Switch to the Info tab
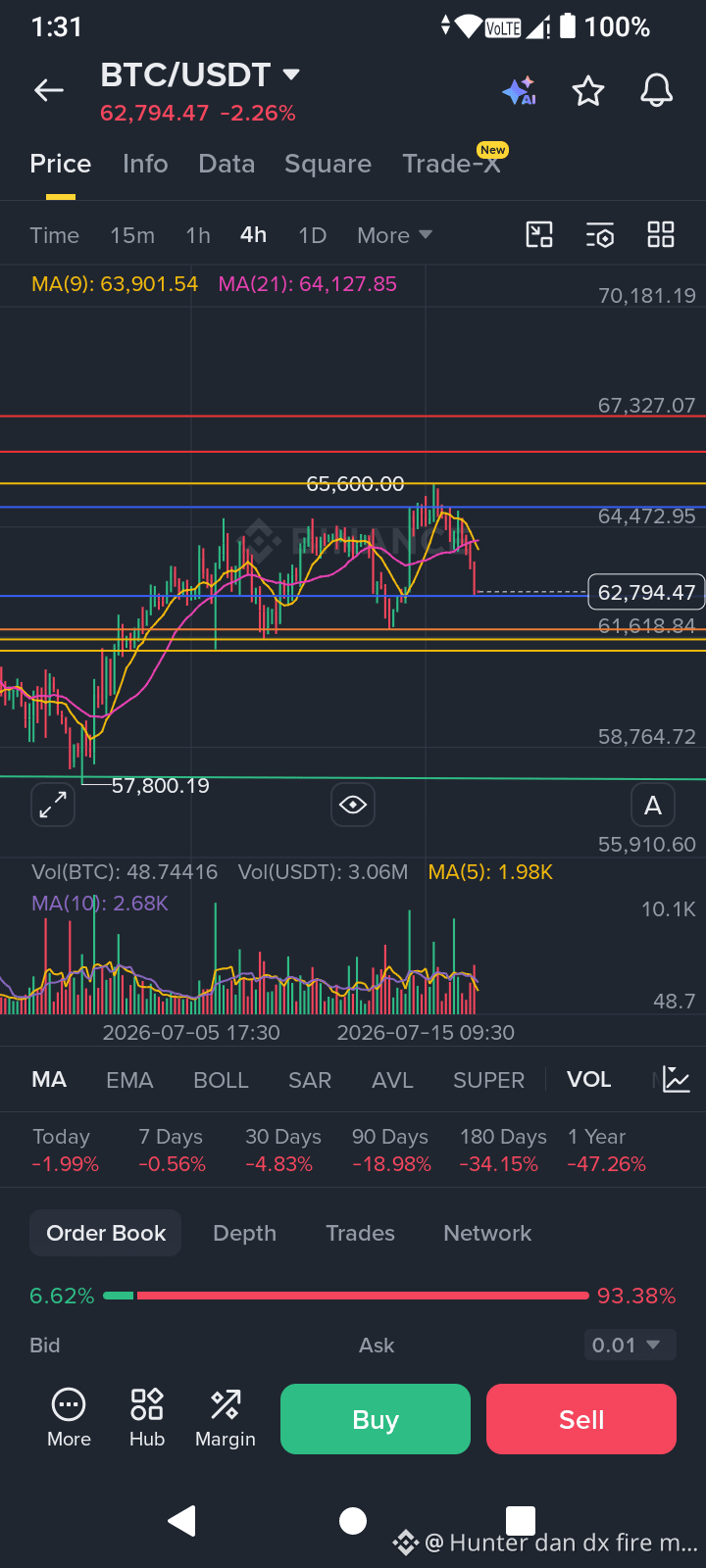The image size is (706, 1568). [x=145, y=164]
